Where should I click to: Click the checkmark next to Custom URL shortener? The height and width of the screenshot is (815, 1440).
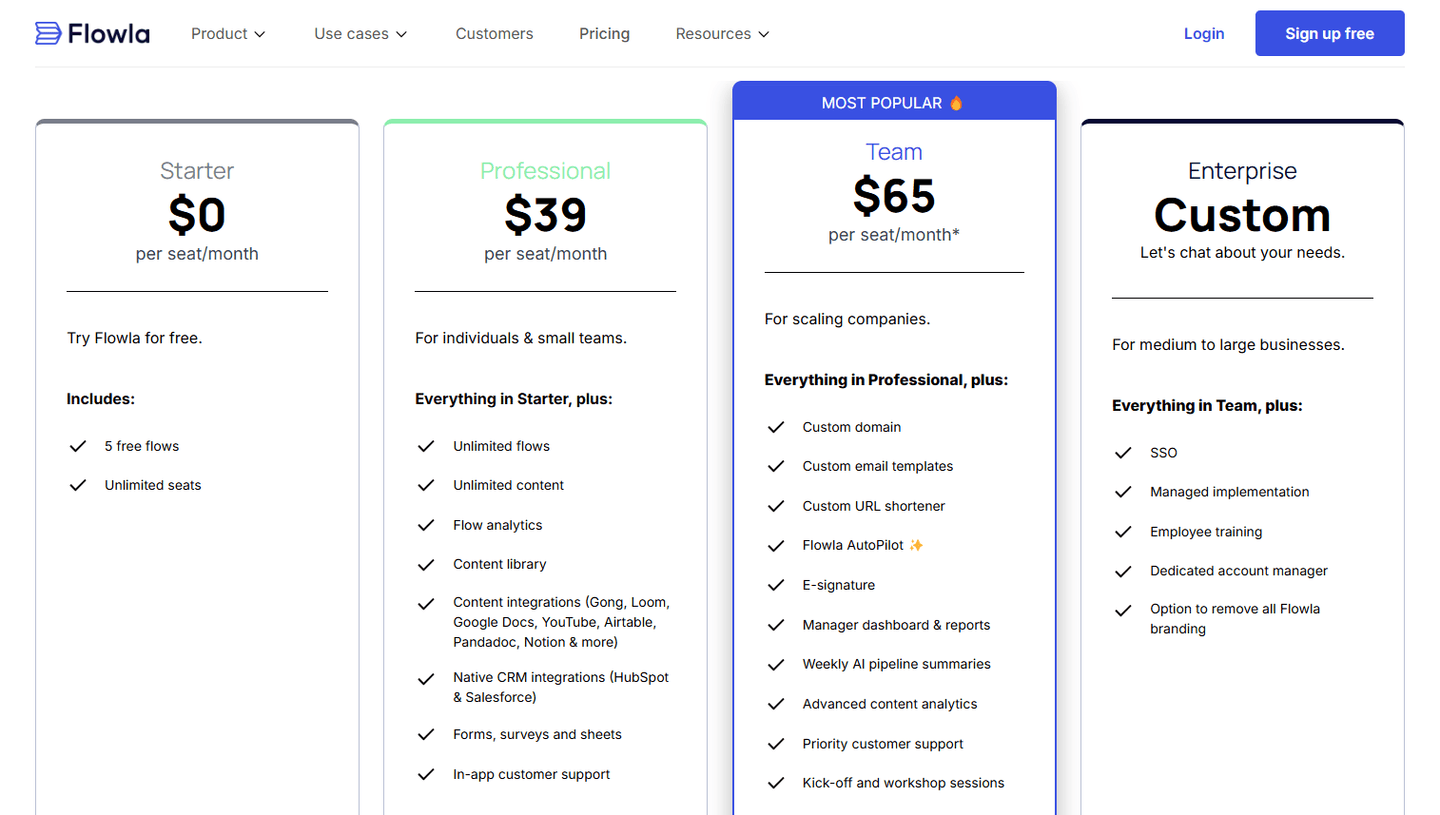[775, 506]
